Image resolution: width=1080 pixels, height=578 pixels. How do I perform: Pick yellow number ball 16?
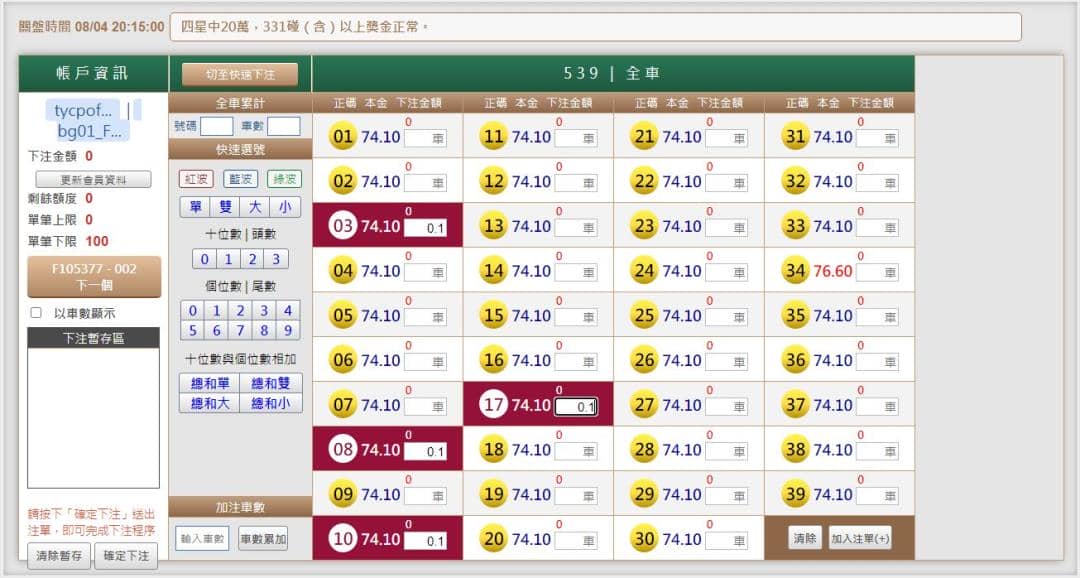click(x=493, y=360)
